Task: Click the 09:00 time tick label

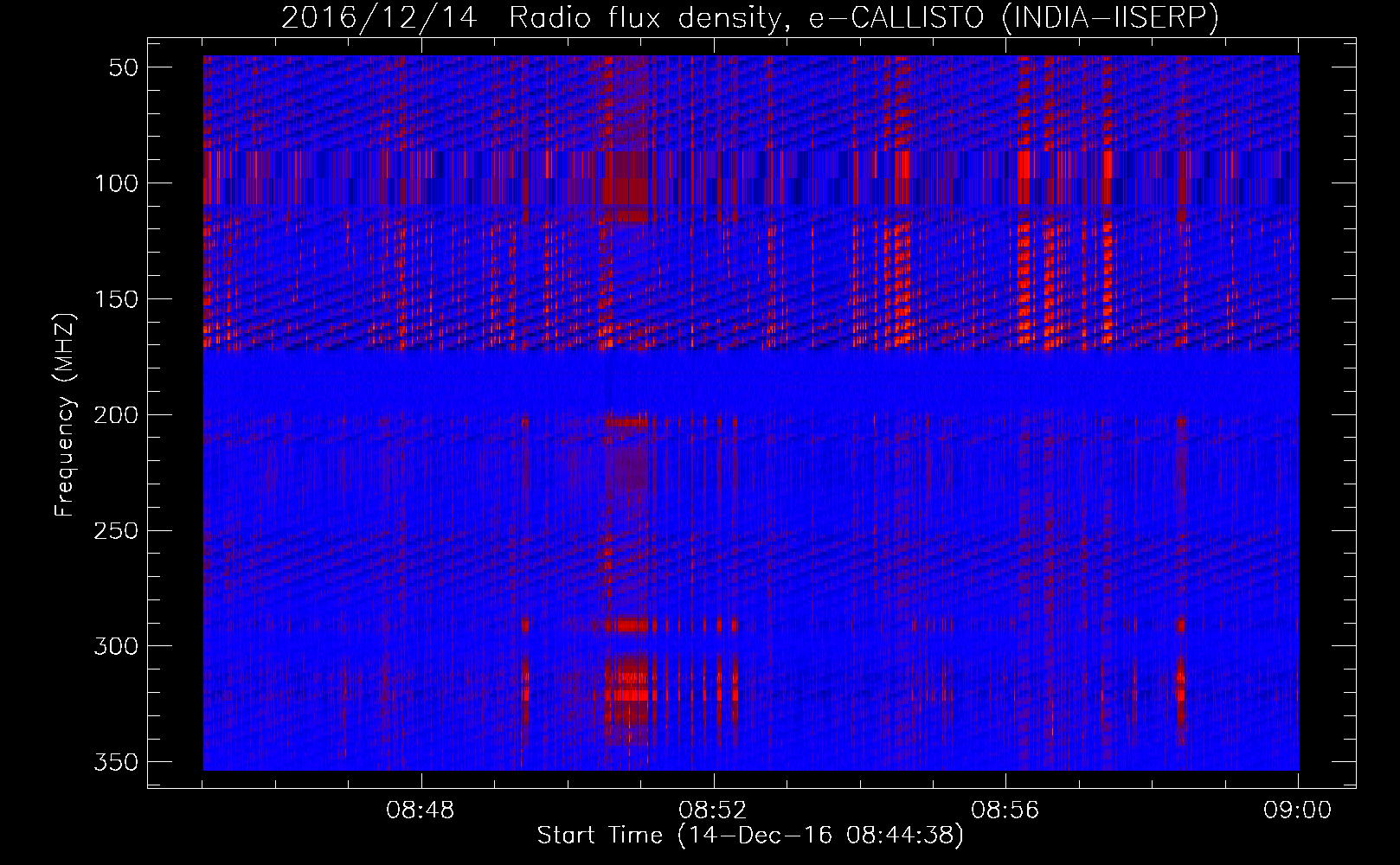Action: (1298, 811)
